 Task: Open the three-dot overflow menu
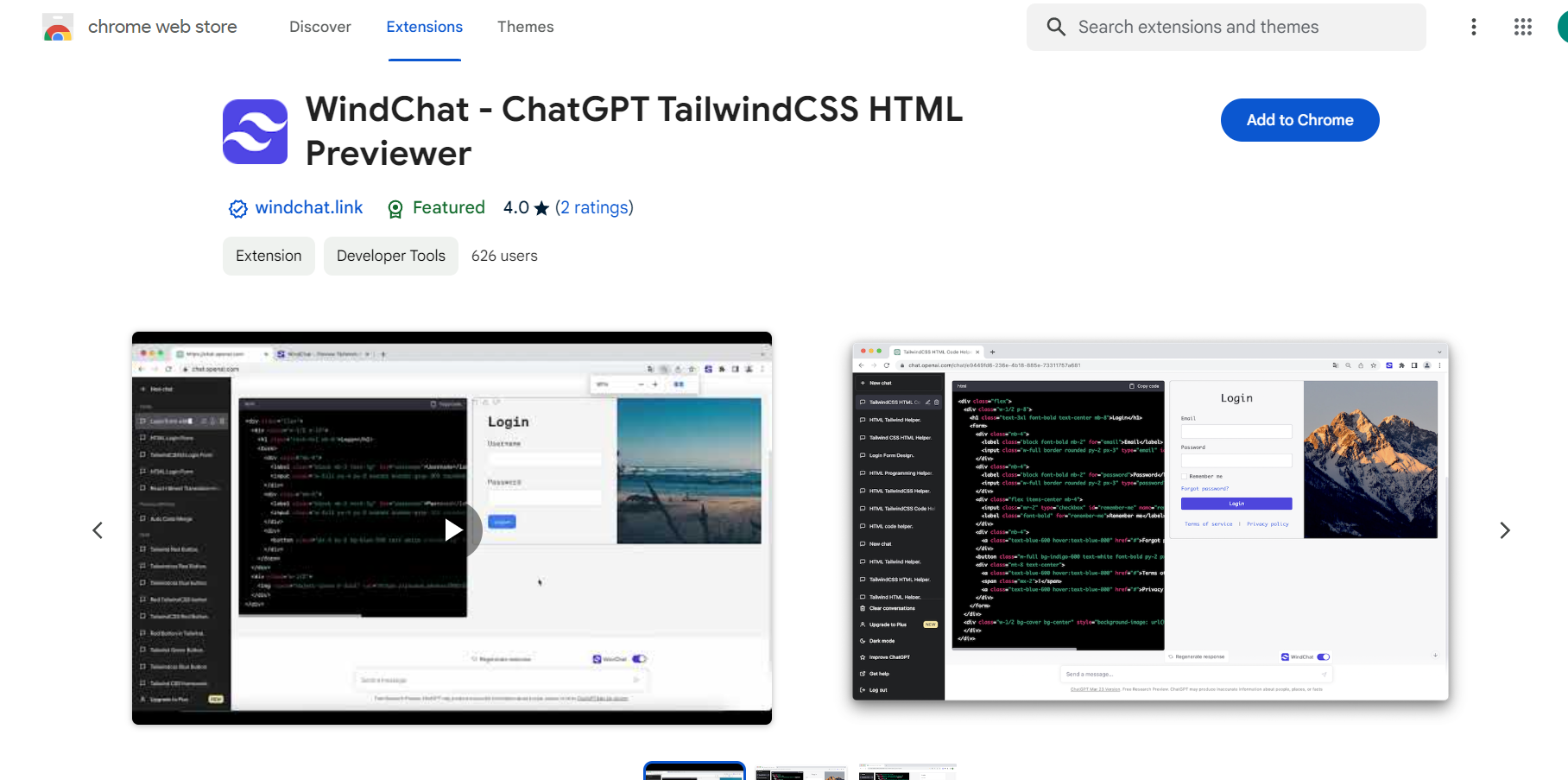pos(1474,27)
